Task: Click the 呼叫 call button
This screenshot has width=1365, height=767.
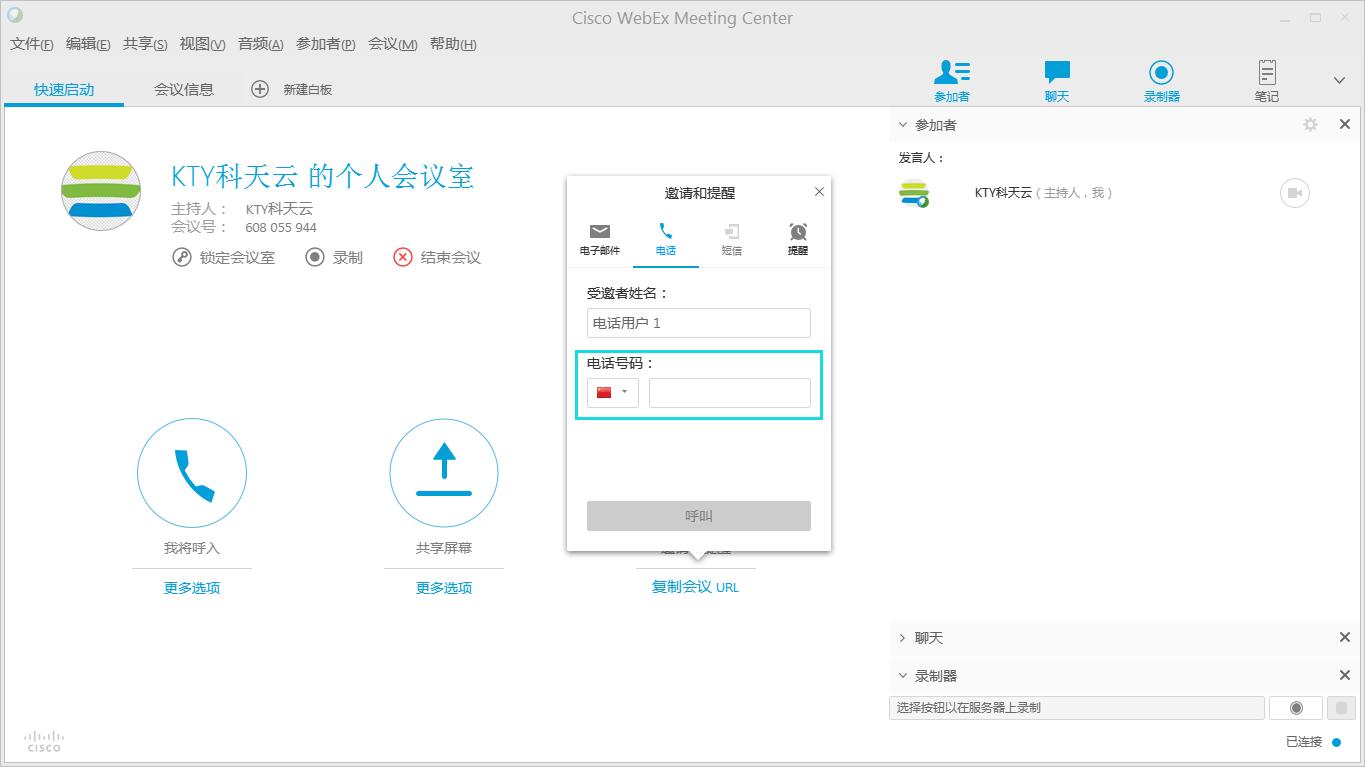Action: (699, 516)
